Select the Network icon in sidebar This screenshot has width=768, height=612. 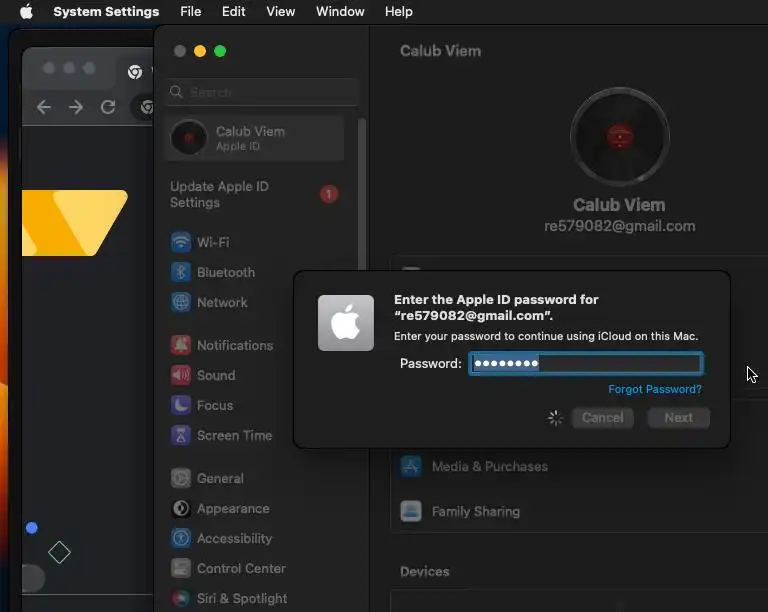[x=181, y=302]
